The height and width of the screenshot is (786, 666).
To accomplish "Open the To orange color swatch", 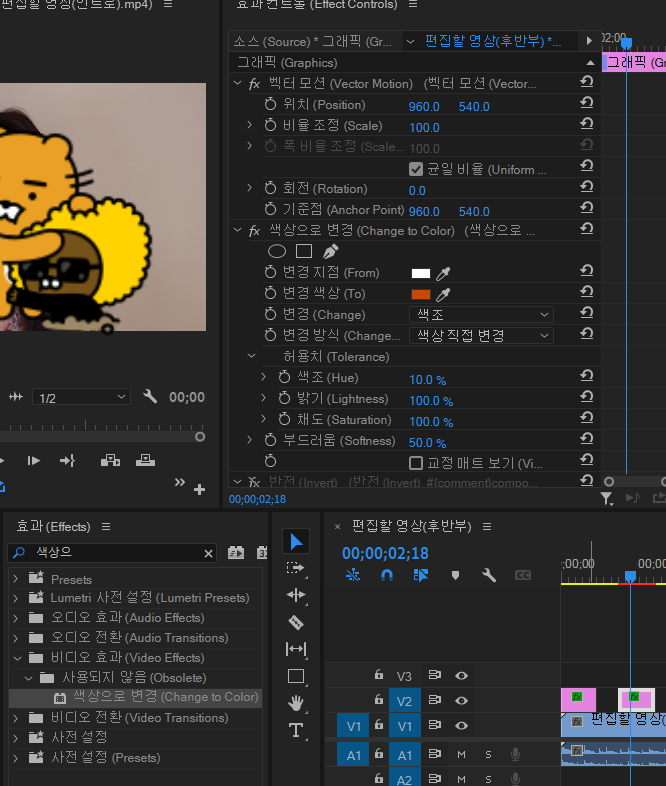I will tap(420, 294).
